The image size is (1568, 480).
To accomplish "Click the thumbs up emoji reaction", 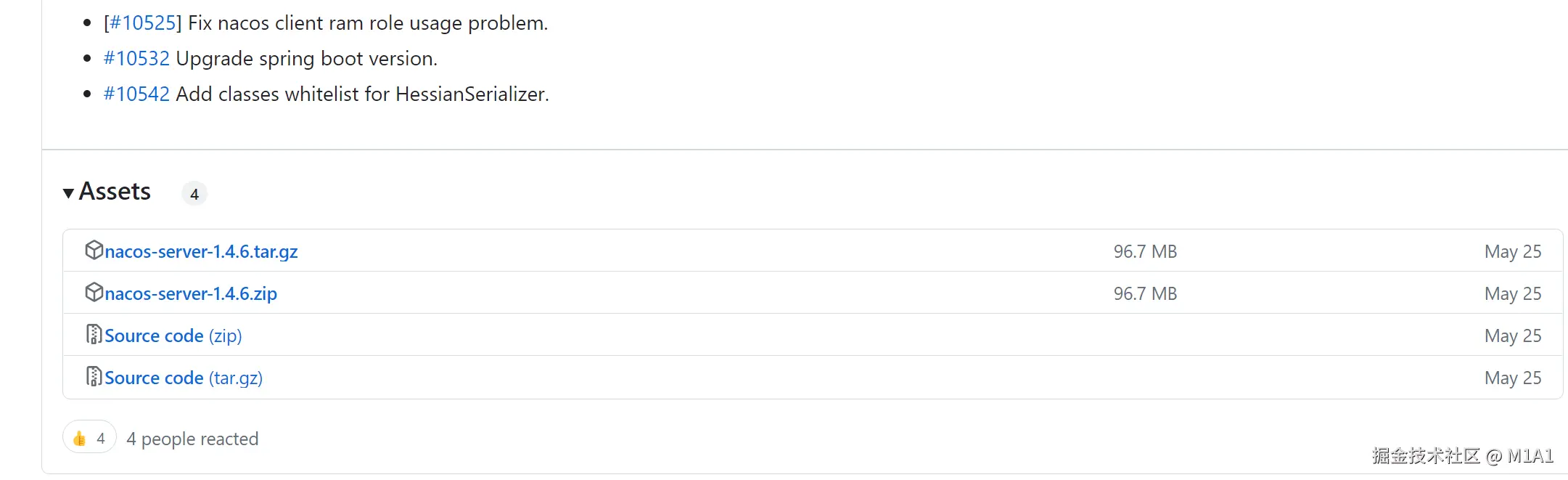I will [x=80, y=438].
